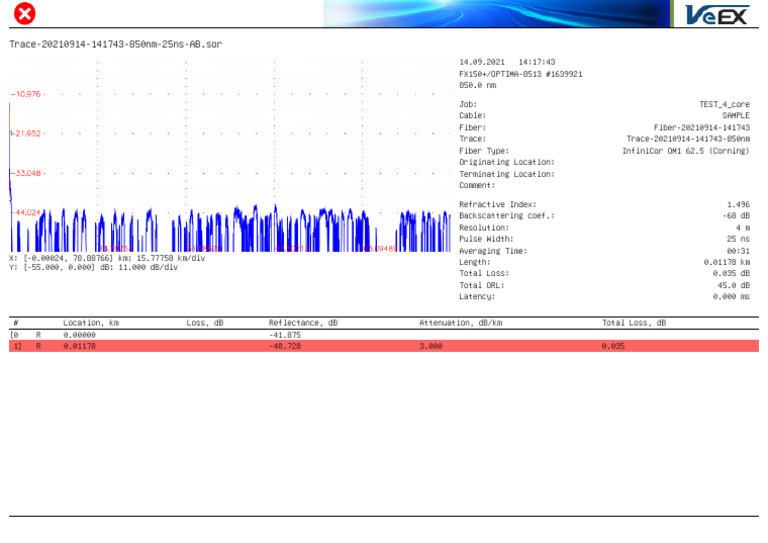Select trace file name Trace-20210914-141743-850nm-25ns-AB.sor
The image size is (768, 543).
point(116,44)
